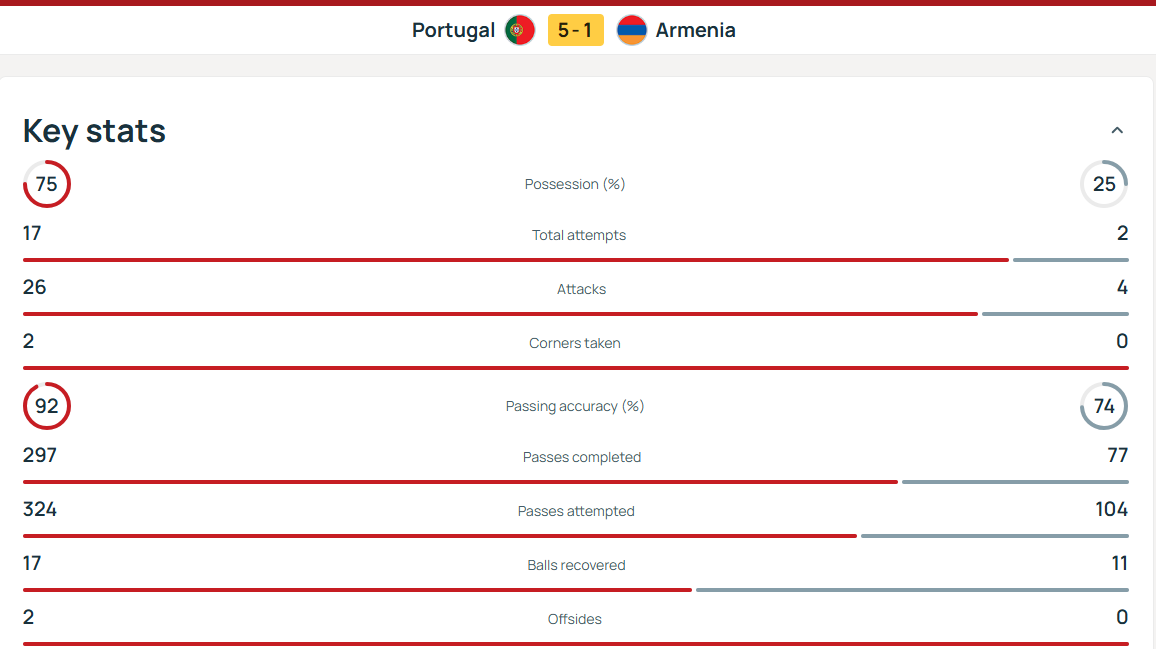Click the Offsides stat label
The height and width of the screenshot is (649, 1156).
pyautogui.click(x=575, y=619)
